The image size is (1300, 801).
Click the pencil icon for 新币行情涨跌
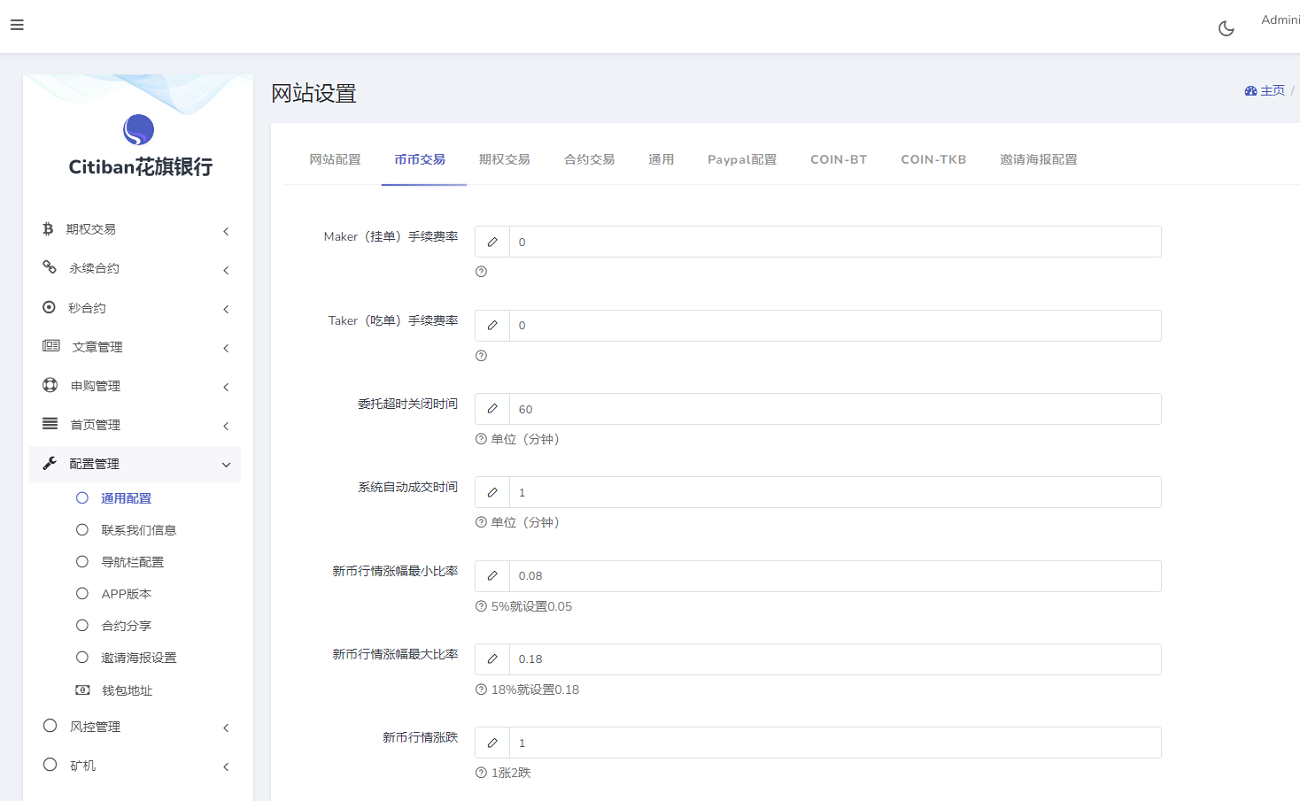[x=492, y=743]
